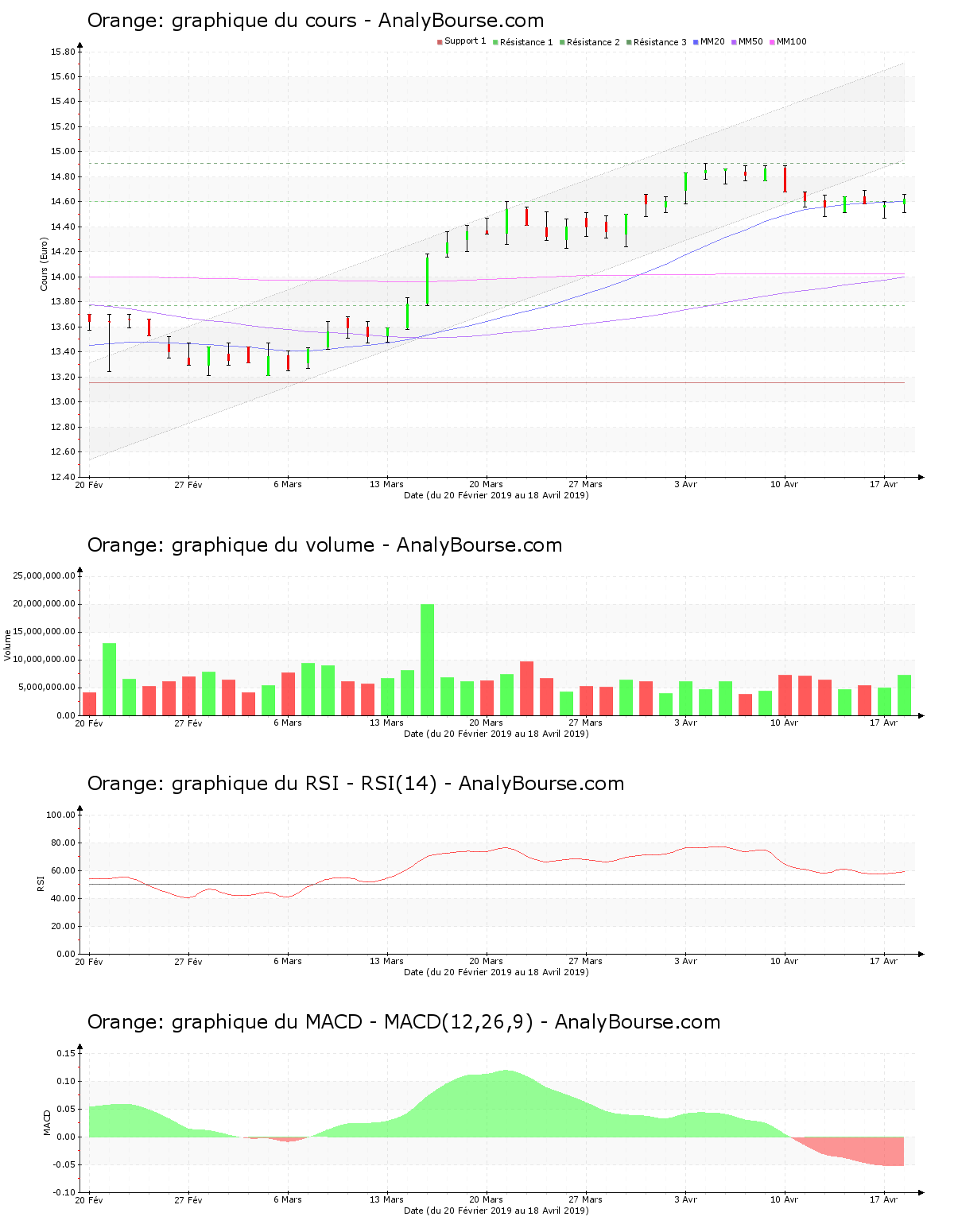Click '17 Avr' date under the MACD chart
954x1232 pixels.
884,1199
